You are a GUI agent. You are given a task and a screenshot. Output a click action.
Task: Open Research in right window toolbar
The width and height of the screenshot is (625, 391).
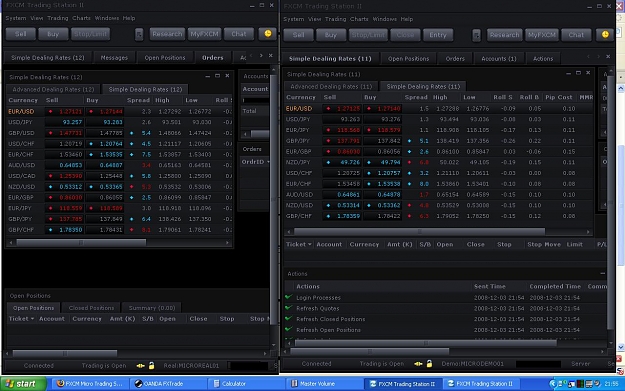tap(504, 35)
